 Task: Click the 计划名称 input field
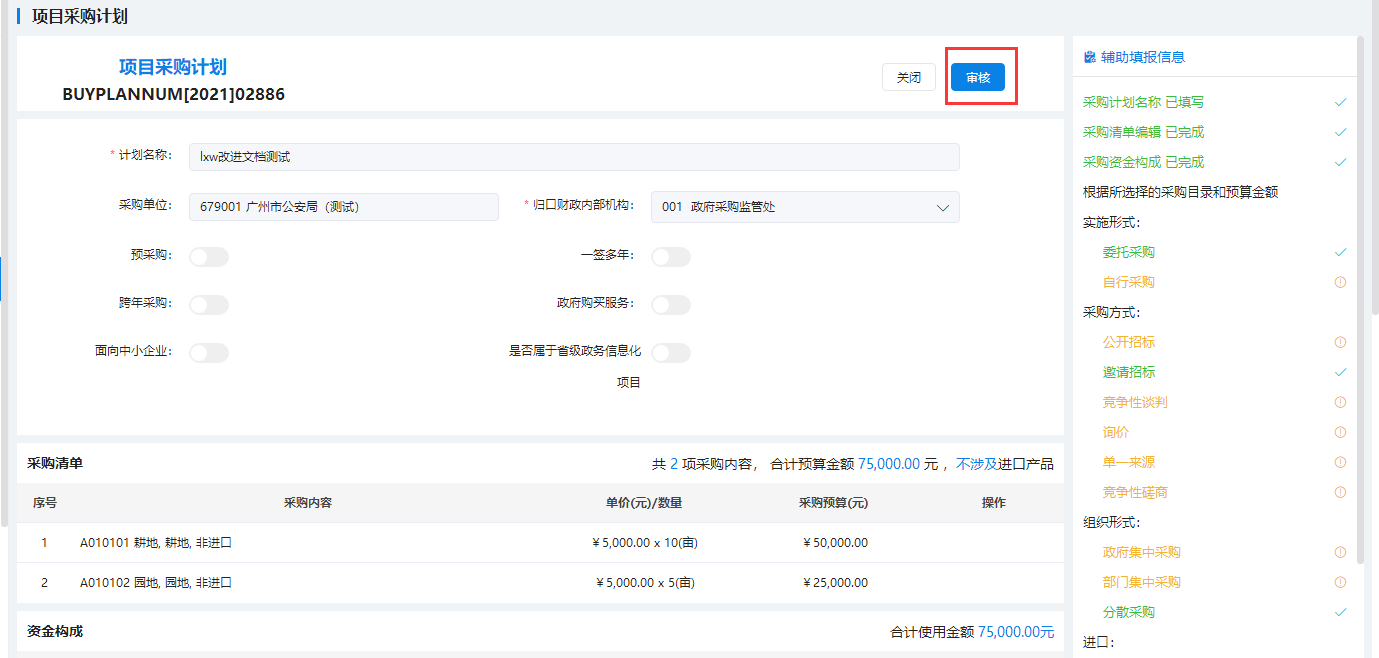coord(573,157)
